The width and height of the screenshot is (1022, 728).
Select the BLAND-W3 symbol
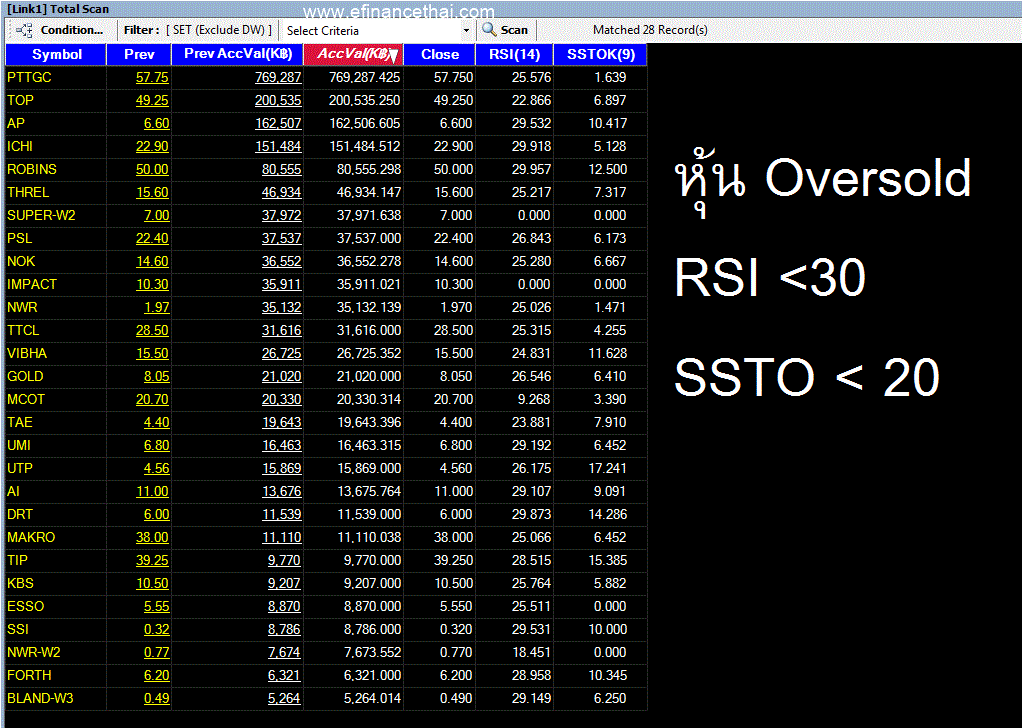[x=40, y=698]
